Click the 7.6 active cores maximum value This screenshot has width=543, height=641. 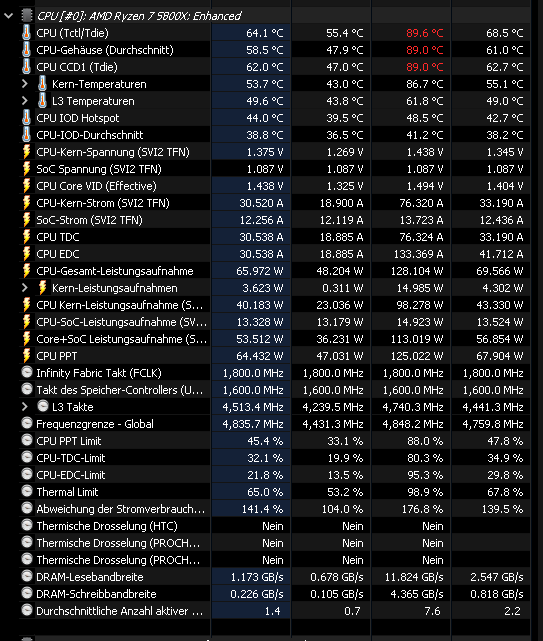click(x=432, y=611)
